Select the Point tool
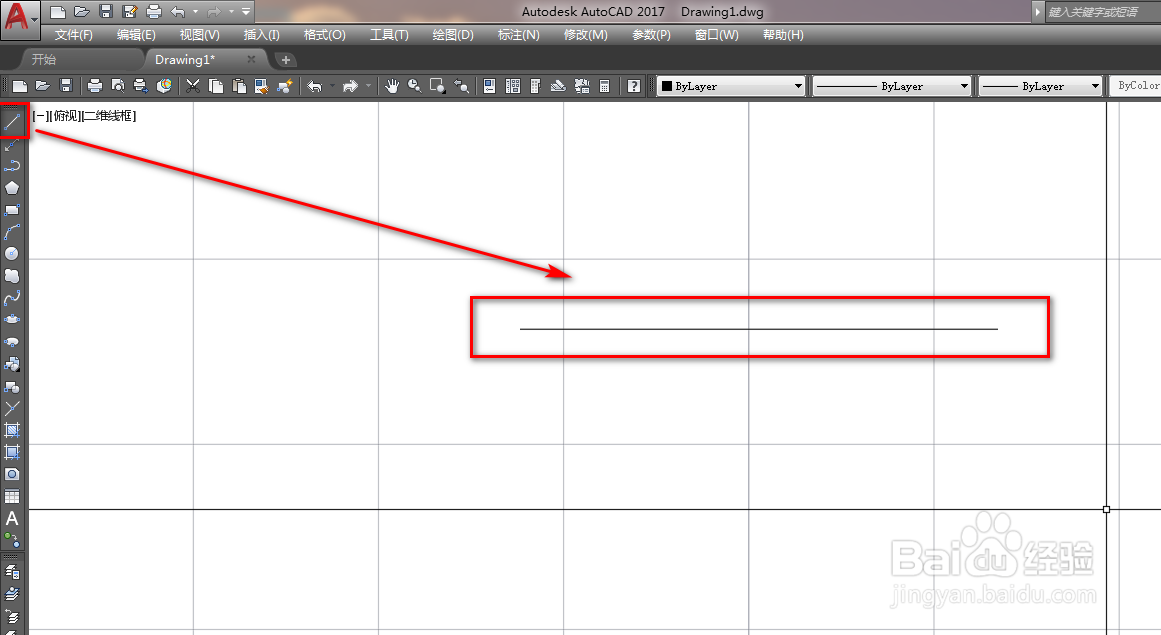The height and width of the screenshot is (635, 1161). coord(12,408)
